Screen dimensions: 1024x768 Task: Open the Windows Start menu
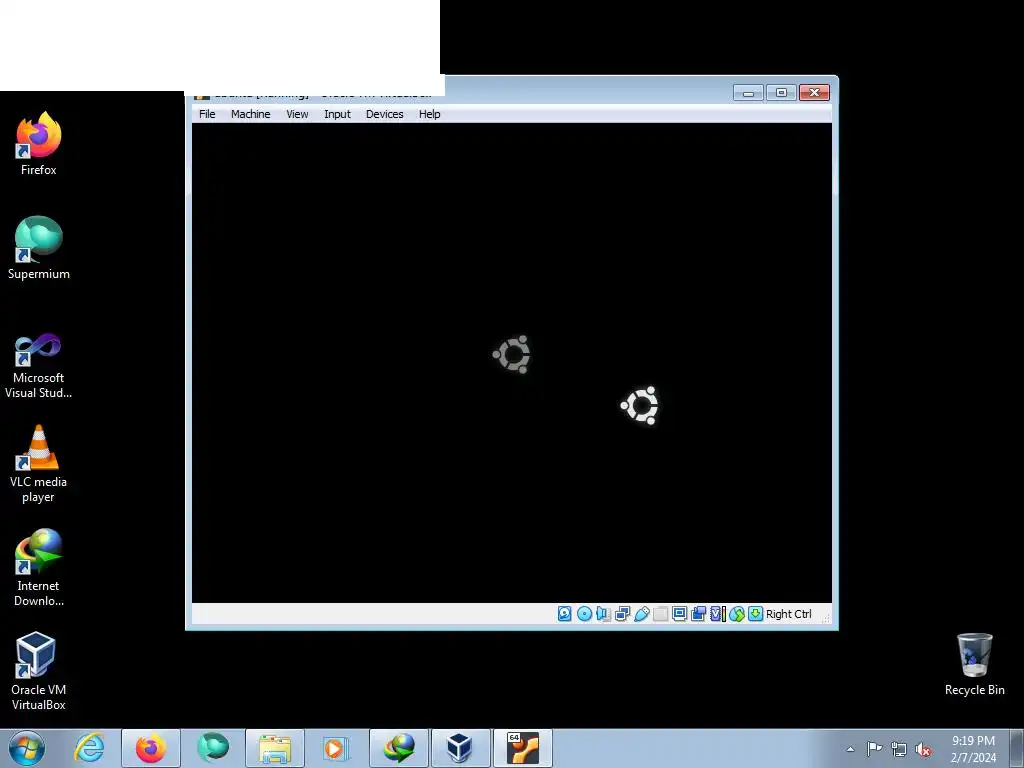27,748
